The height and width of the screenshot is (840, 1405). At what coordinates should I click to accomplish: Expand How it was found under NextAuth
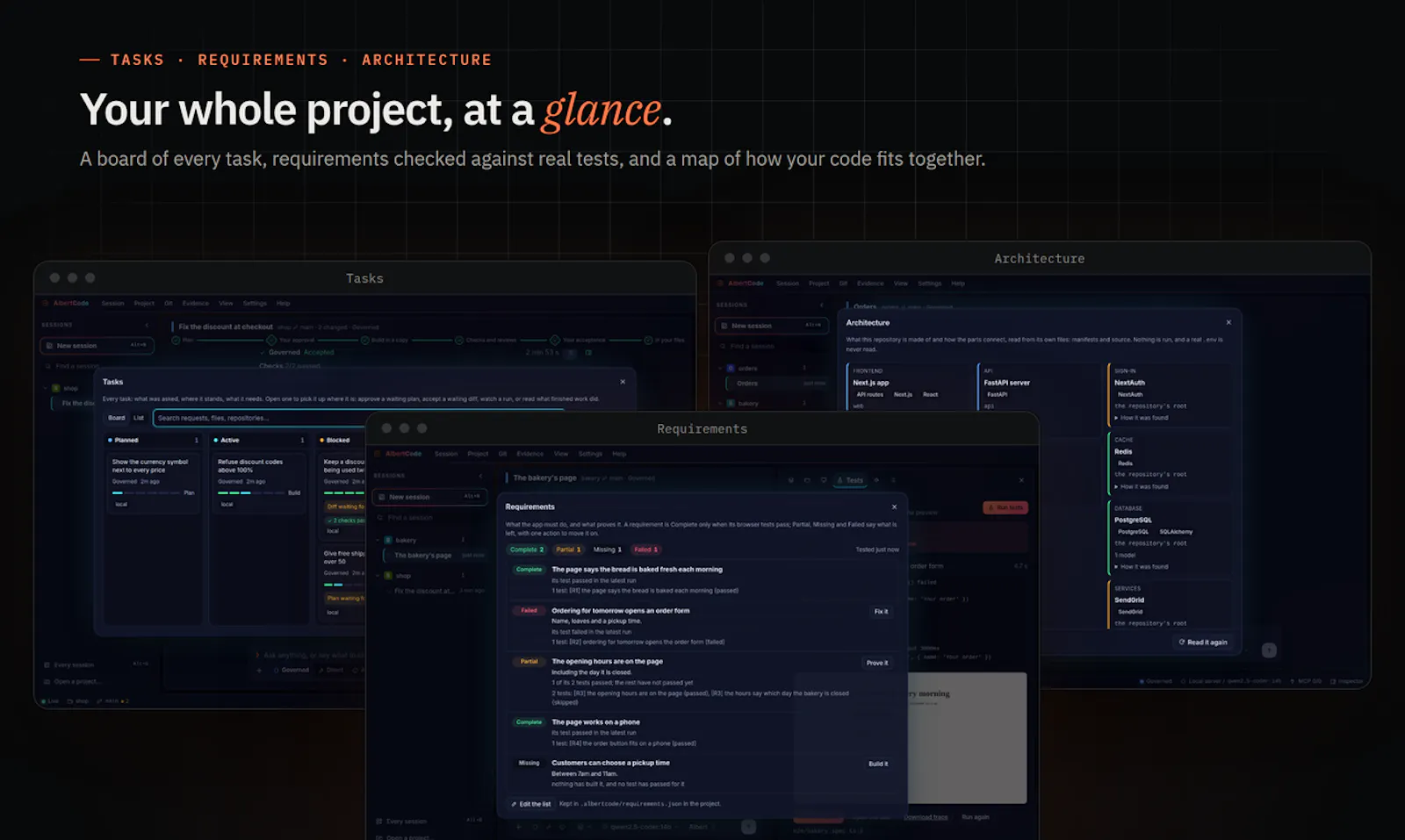click(x=1142, y=418)
